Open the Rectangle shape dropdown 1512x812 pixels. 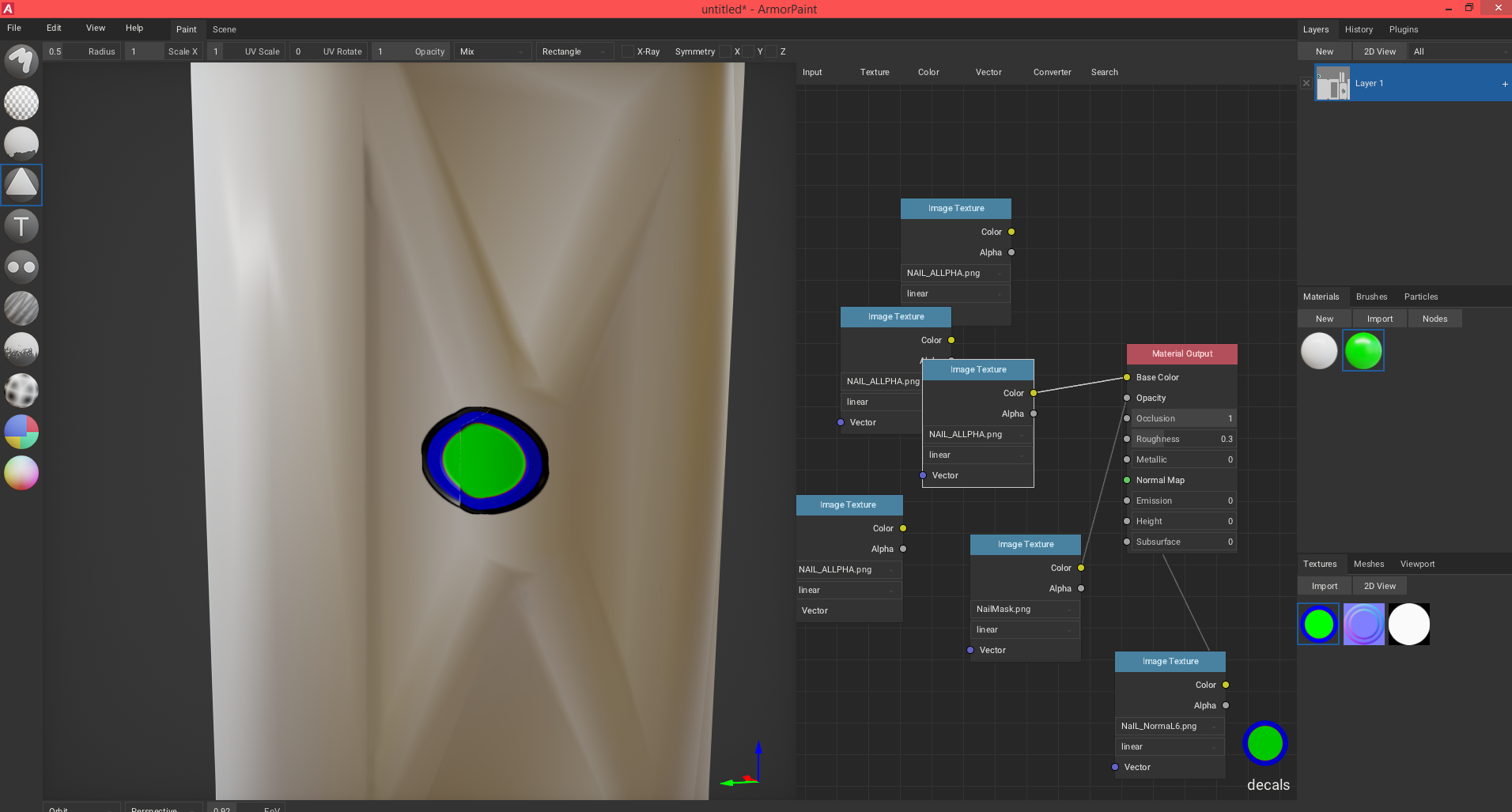click(x=574, y=51)
